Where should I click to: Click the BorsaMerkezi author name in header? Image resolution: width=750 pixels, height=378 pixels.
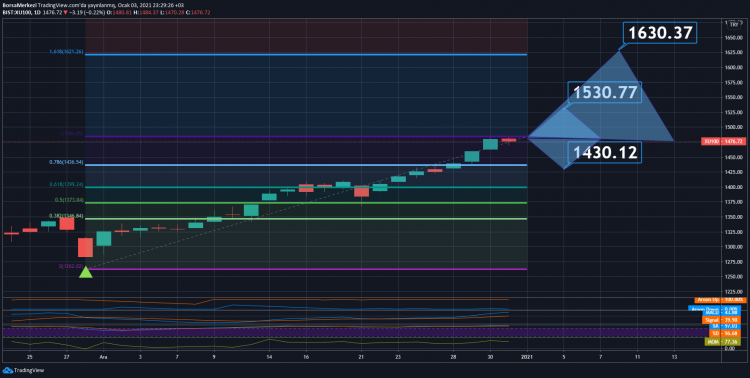click(x=19, y=5)
